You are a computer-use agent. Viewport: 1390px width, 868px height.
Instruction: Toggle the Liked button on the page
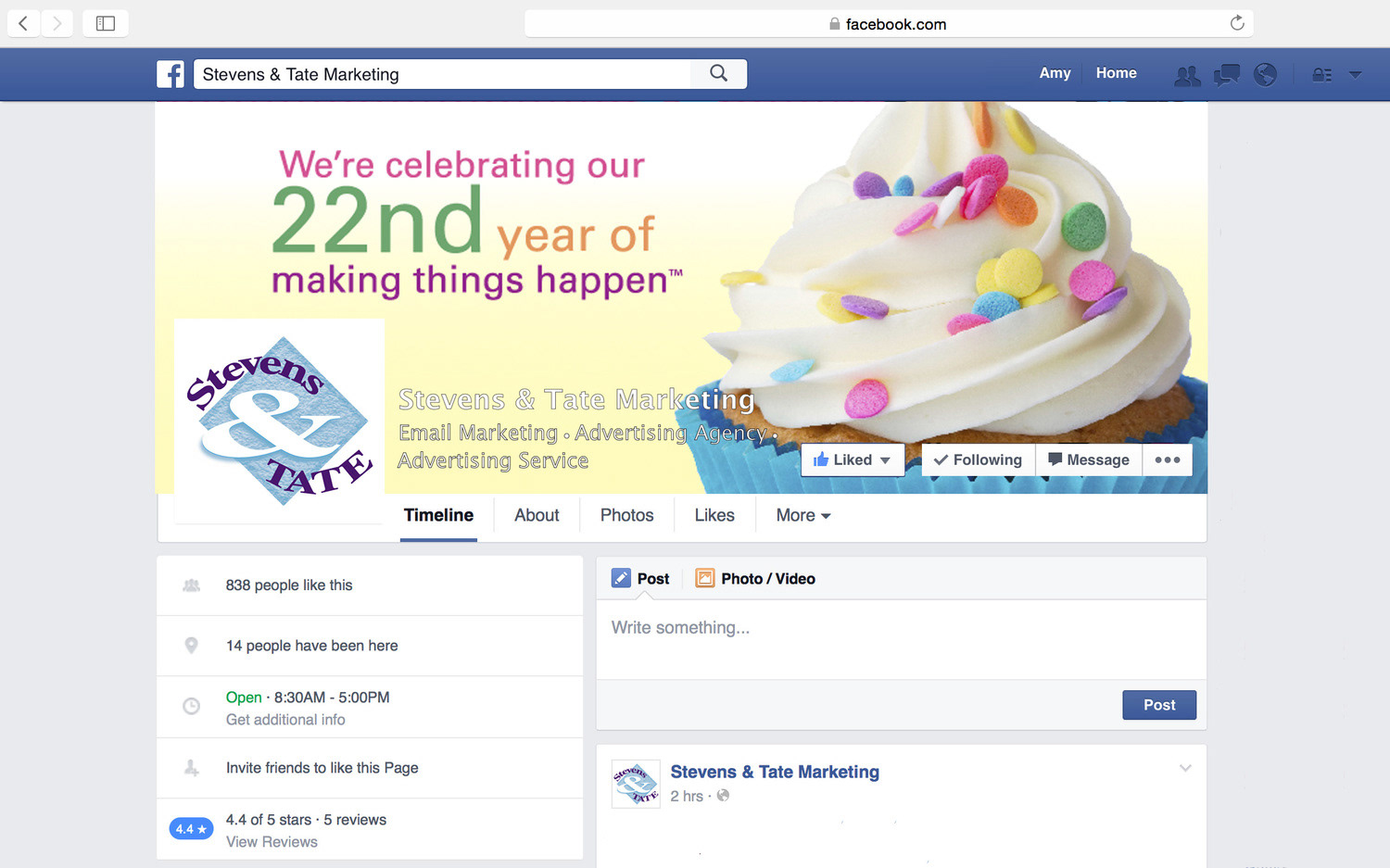pos(853,459)
